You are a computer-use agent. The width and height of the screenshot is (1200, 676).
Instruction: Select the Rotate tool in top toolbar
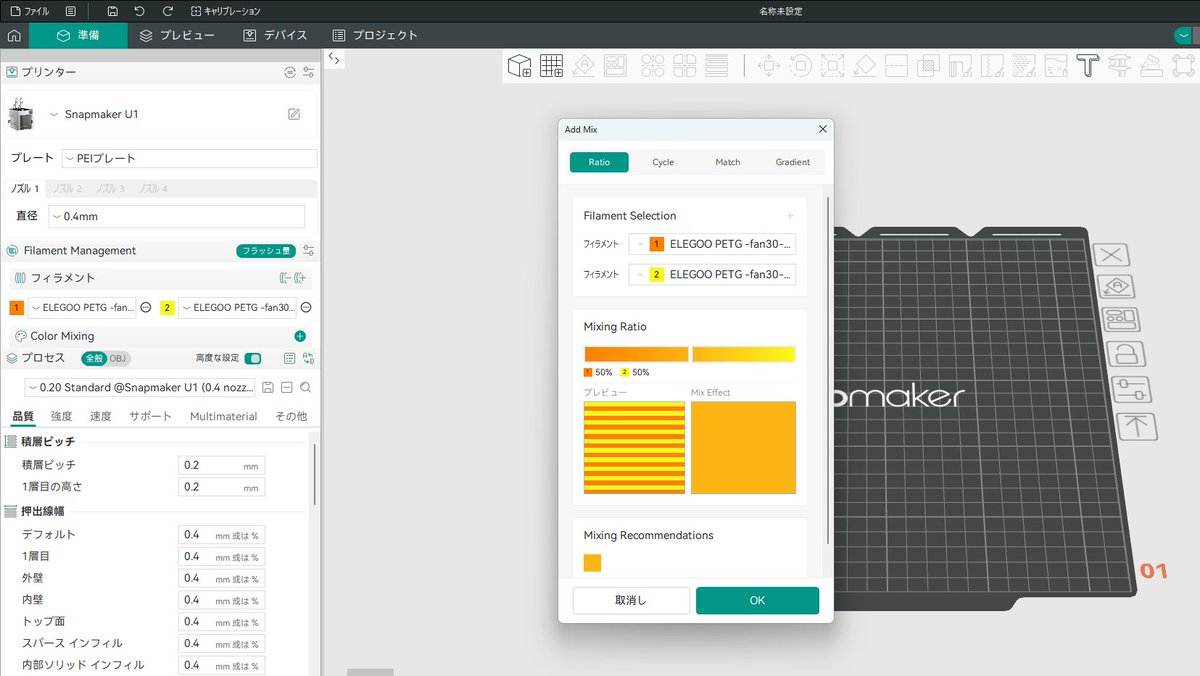(x=801, y=66)
